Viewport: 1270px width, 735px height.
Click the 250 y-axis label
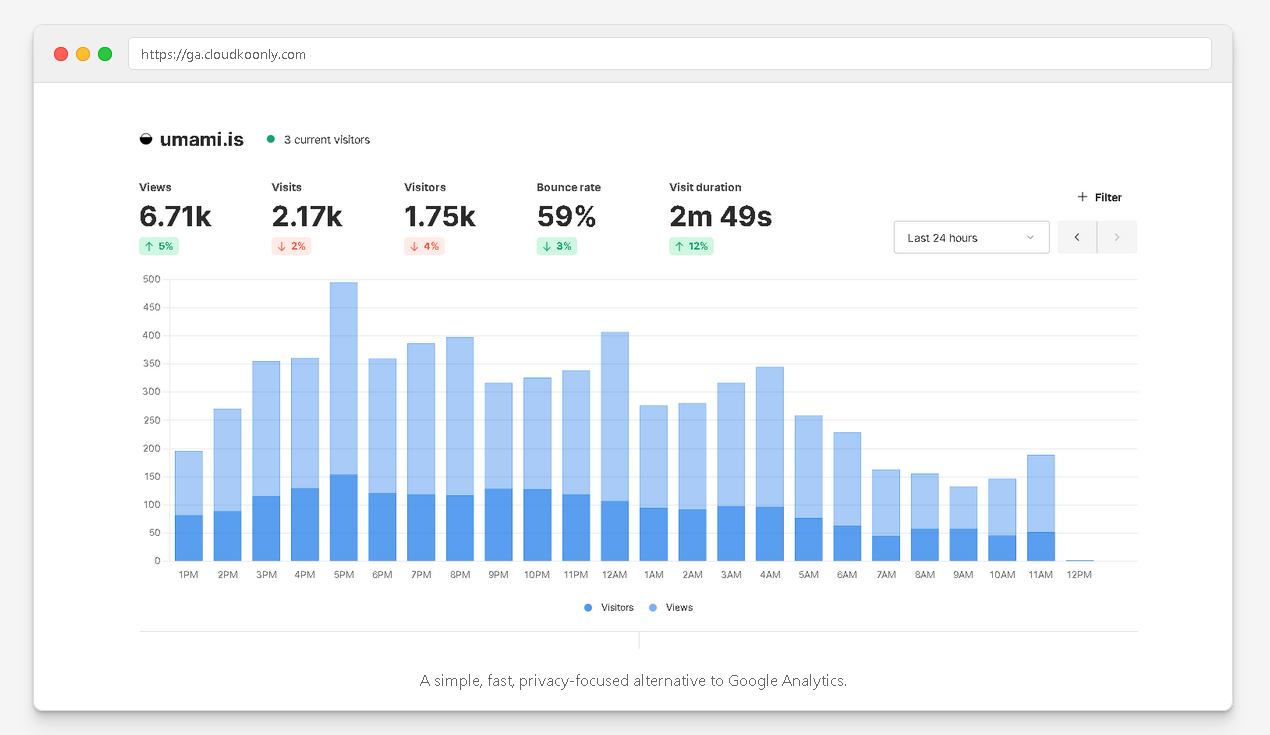point(151,420)
